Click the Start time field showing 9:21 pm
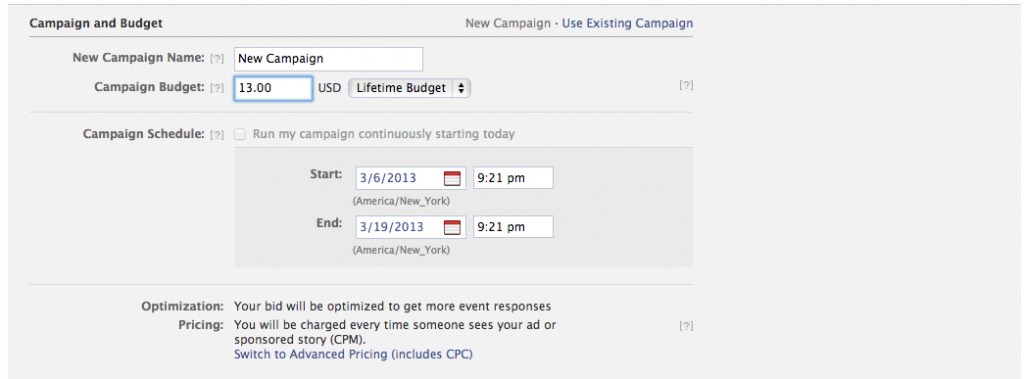The height and width of the screenshot is (379, 1024). (x=513, y=178)
